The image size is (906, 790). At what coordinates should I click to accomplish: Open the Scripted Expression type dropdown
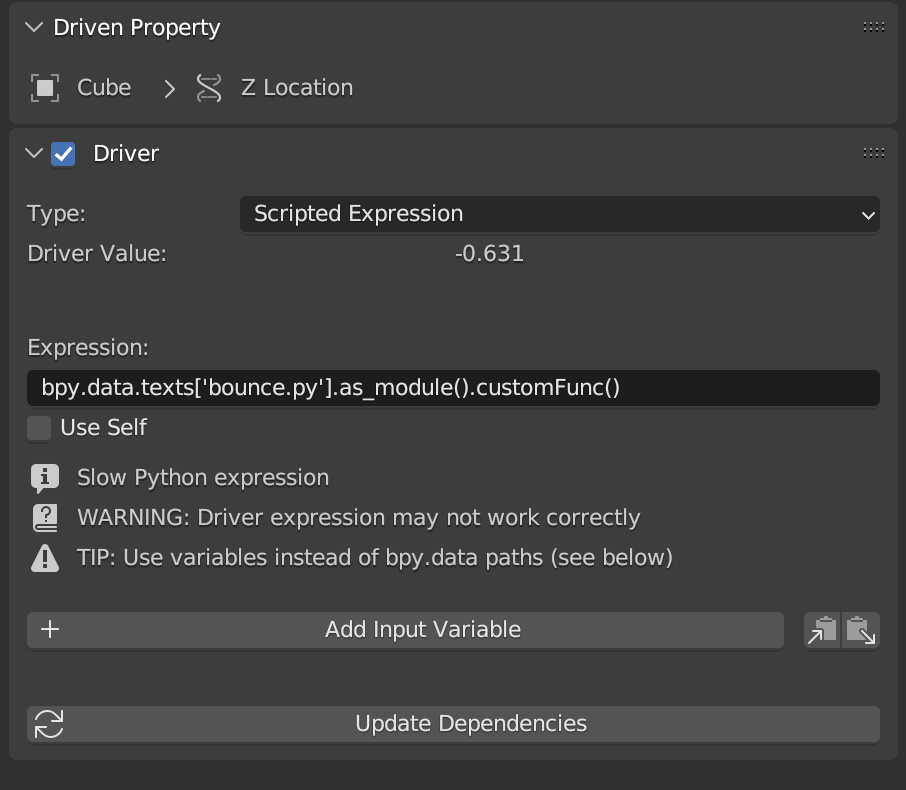[x=559, y=214]
